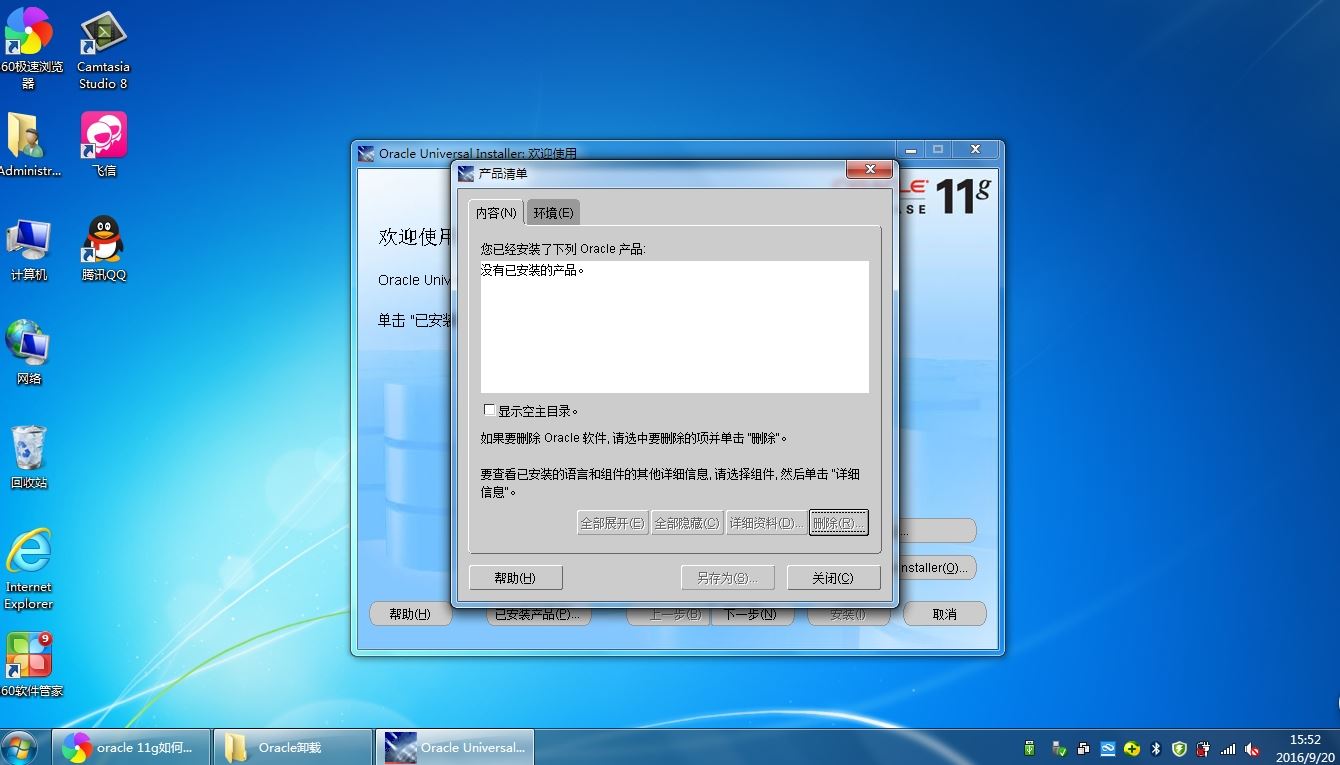Open the 回收站 recycle bin icon
This screenshot has height=765, width=1340.
[29, 457]
